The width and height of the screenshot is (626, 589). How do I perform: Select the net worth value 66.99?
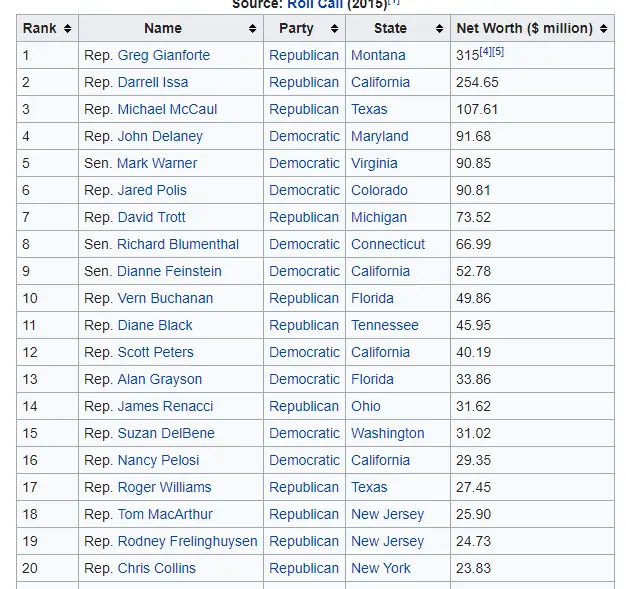(x=473, y=244)
